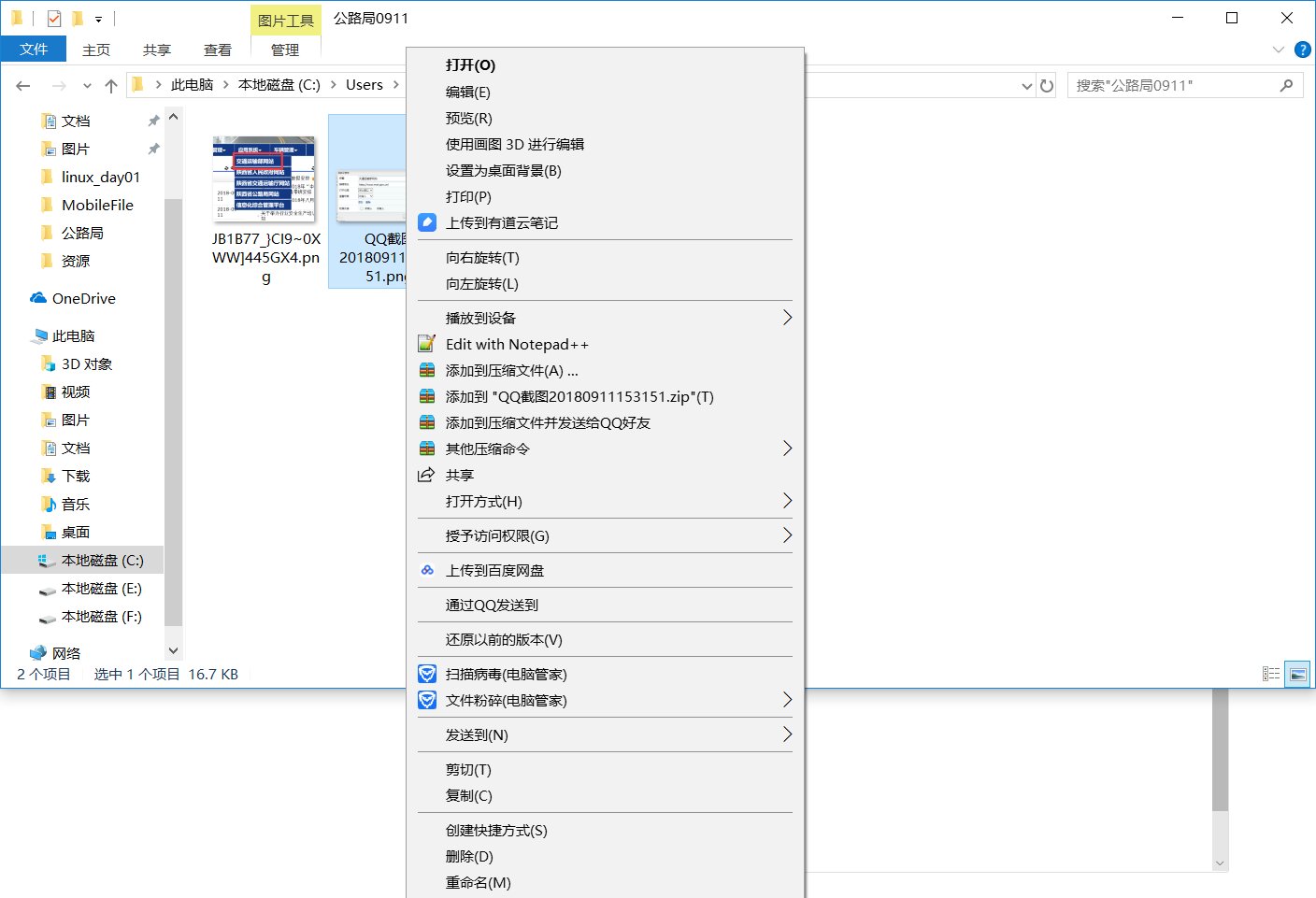The height and width of the screenshot is (898, 1316).
Task: Open recent locations dropdown beside forward arrow
Action: (87, 85)
